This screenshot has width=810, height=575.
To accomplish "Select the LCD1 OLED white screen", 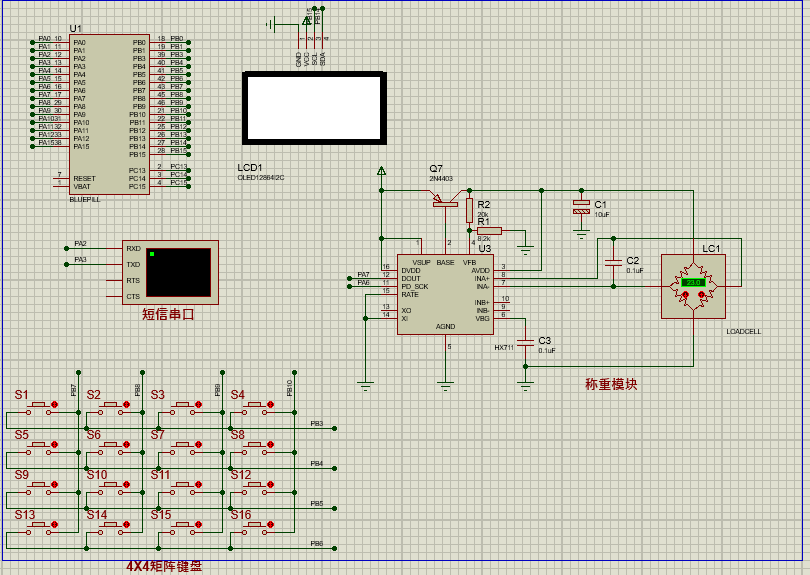I will click(314, 108).
